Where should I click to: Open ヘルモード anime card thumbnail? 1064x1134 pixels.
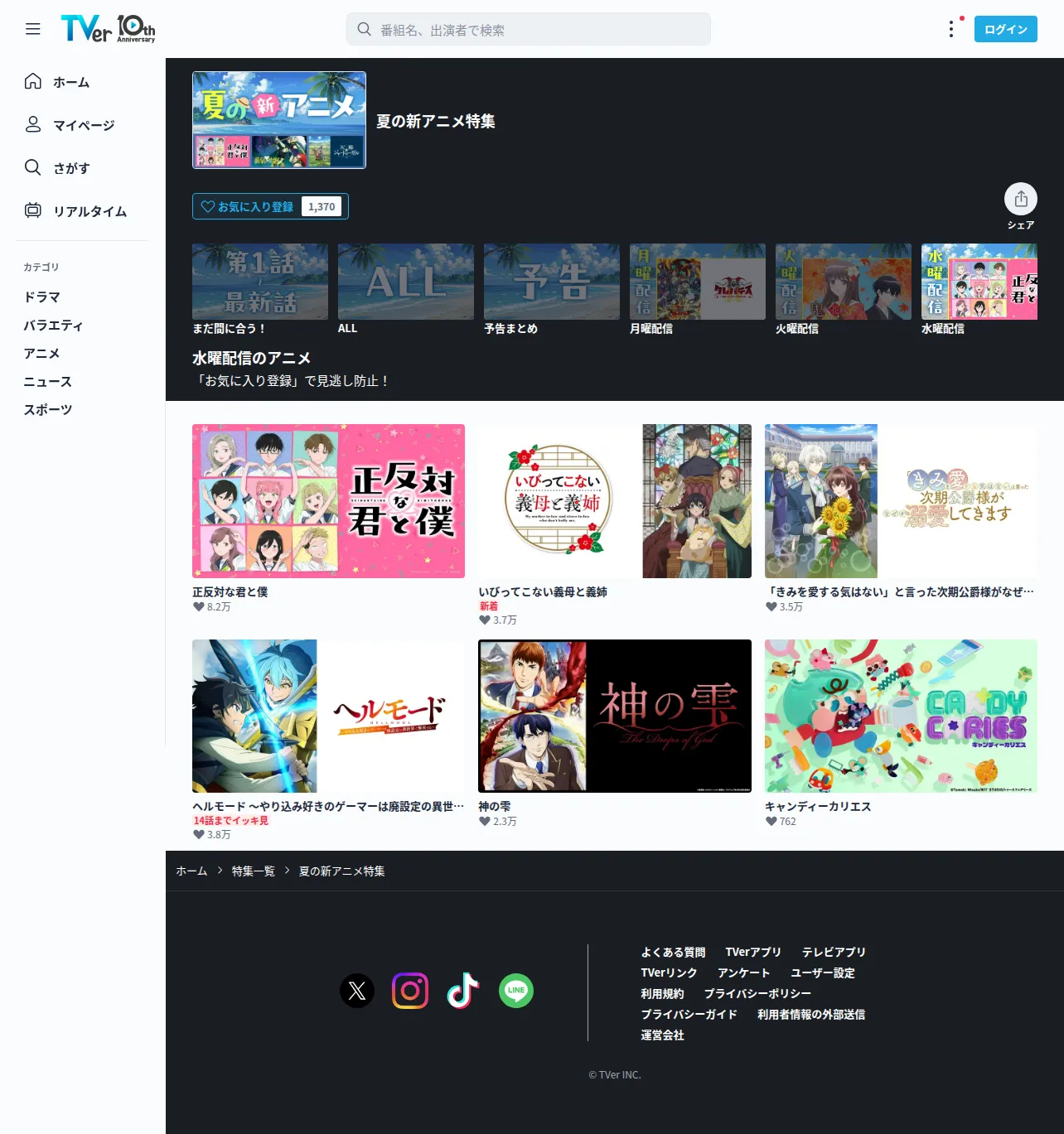(328, 716)
